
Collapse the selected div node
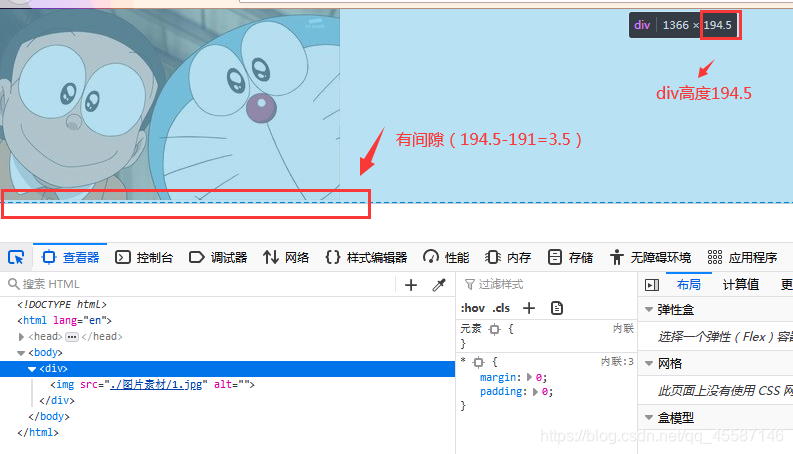tap(32, 369)
